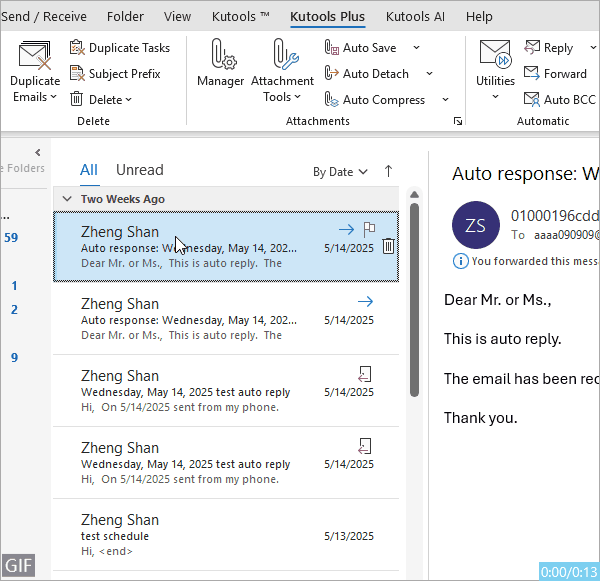Image resolution: width=600 pixels, height=581 pixels.
Task: Click the Forward button in Automatic group
Action: [532, 73]
